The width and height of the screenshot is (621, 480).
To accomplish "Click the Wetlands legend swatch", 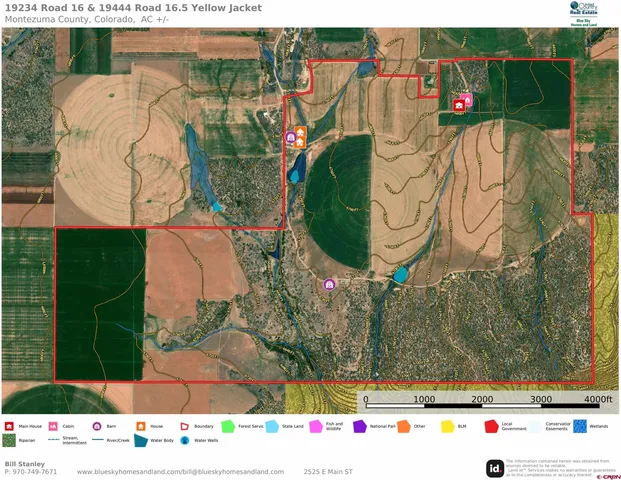I will click(x=581, y=426).
